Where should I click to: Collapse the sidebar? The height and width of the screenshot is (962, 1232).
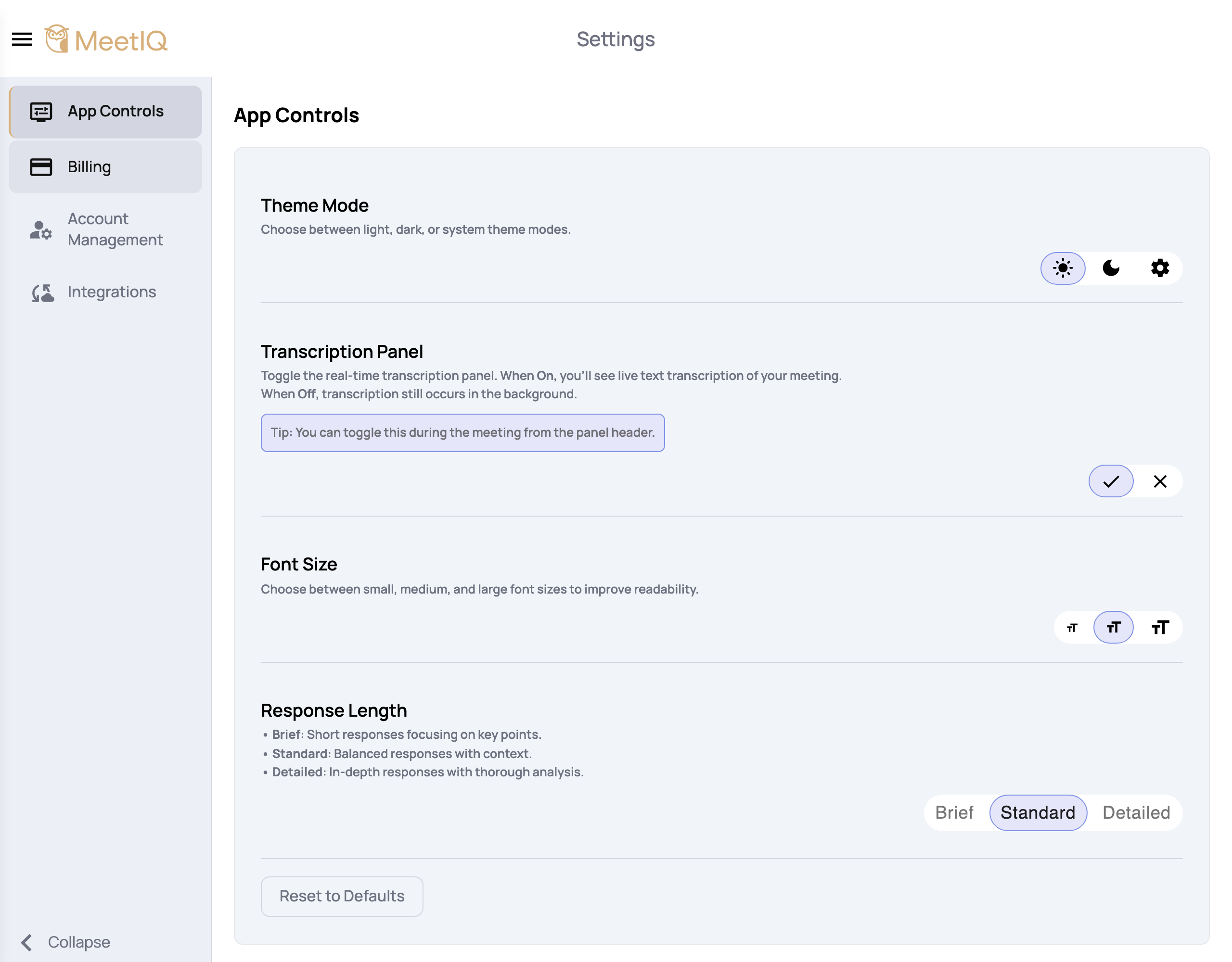point(65,942)
